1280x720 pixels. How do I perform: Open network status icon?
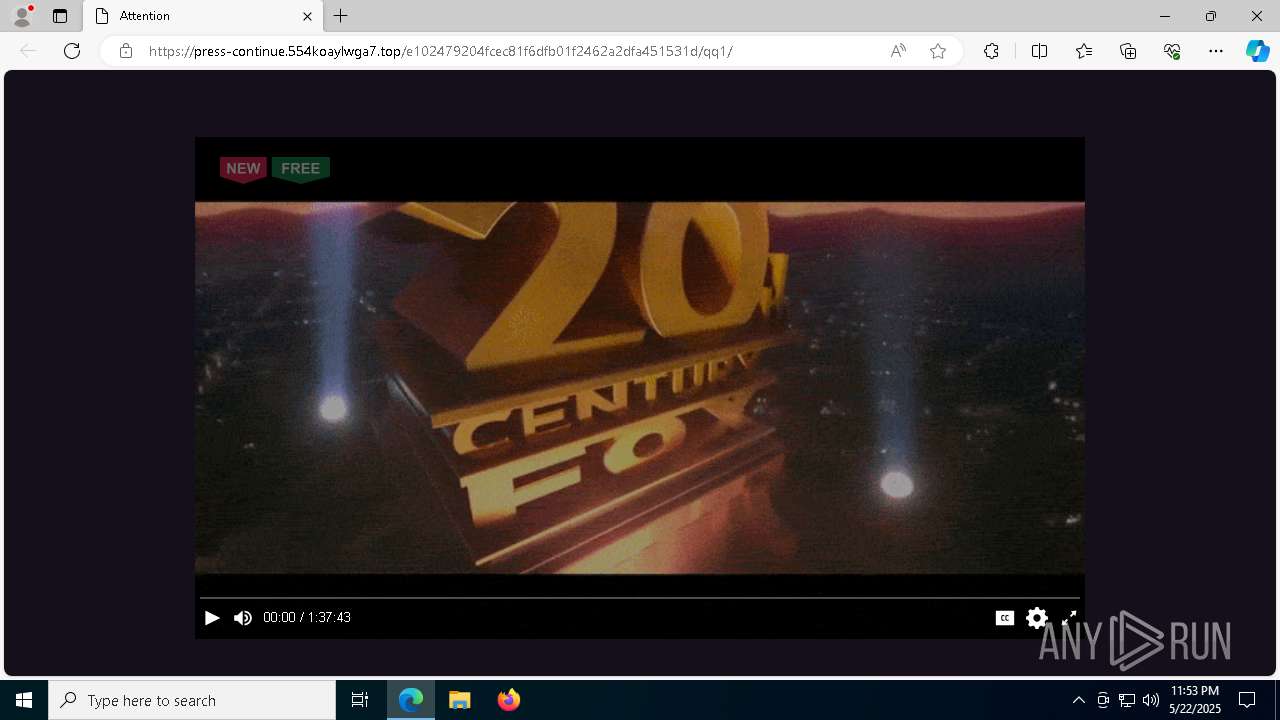(1127, 700)
